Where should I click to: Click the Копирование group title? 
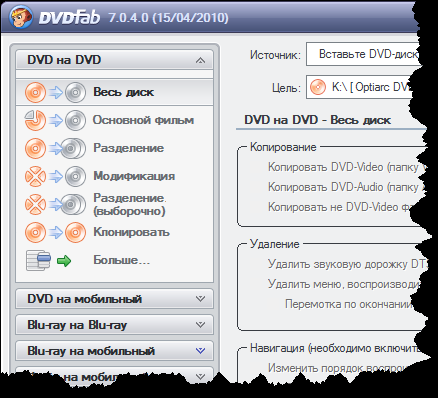pos(283,147)
